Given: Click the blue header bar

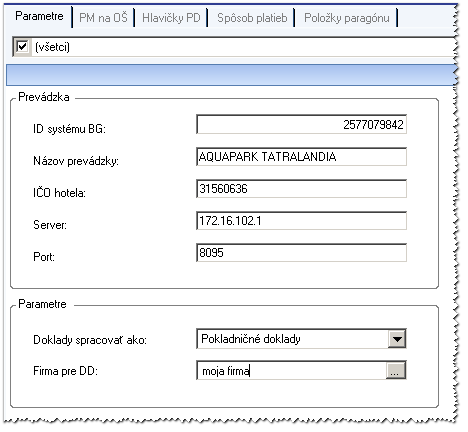Looking at the screenshot, I should (231, 75).
